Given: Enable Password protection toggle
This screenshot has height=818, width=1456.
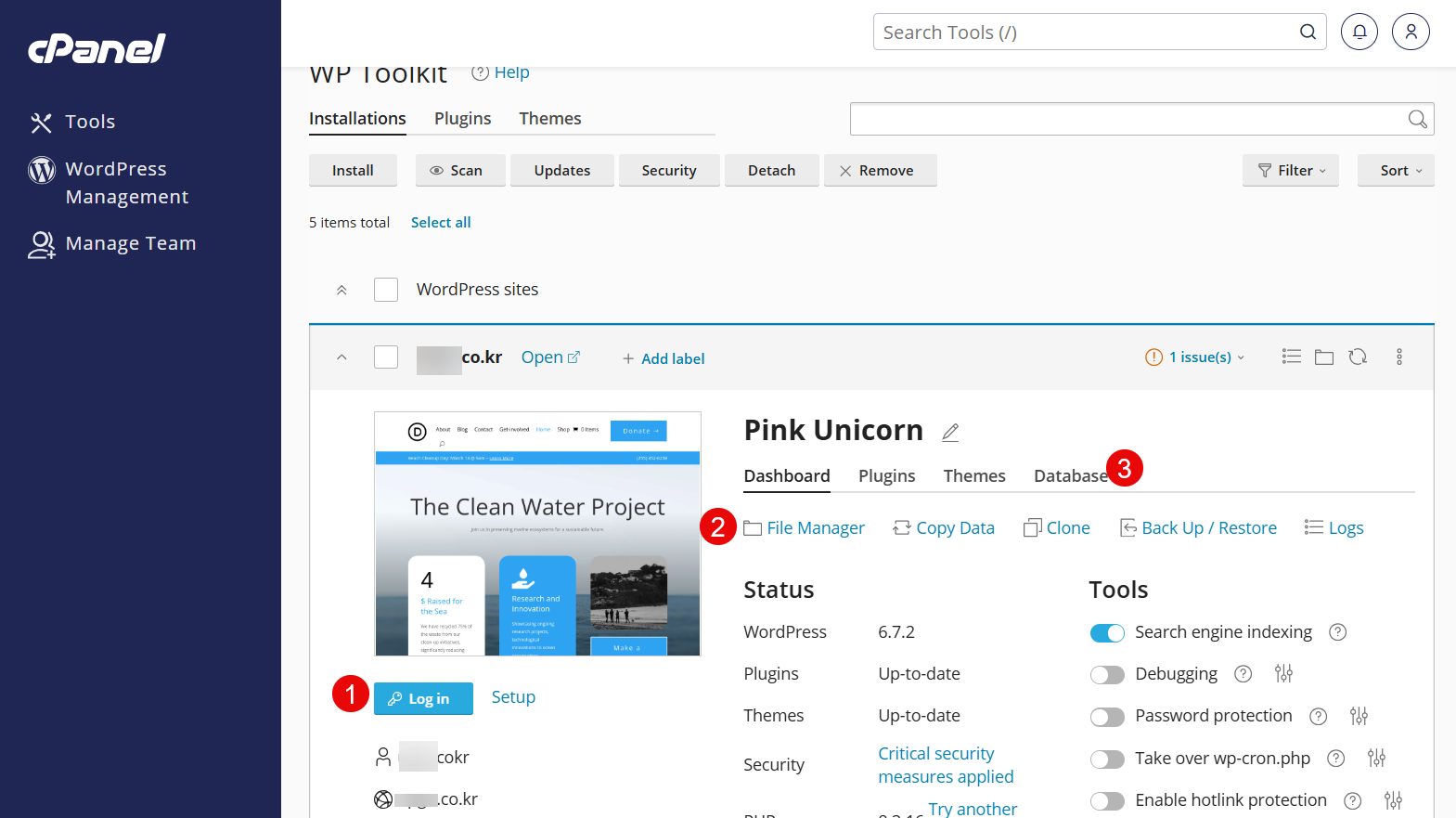Looking at the screenshot, I should [x=1107, y=717].
